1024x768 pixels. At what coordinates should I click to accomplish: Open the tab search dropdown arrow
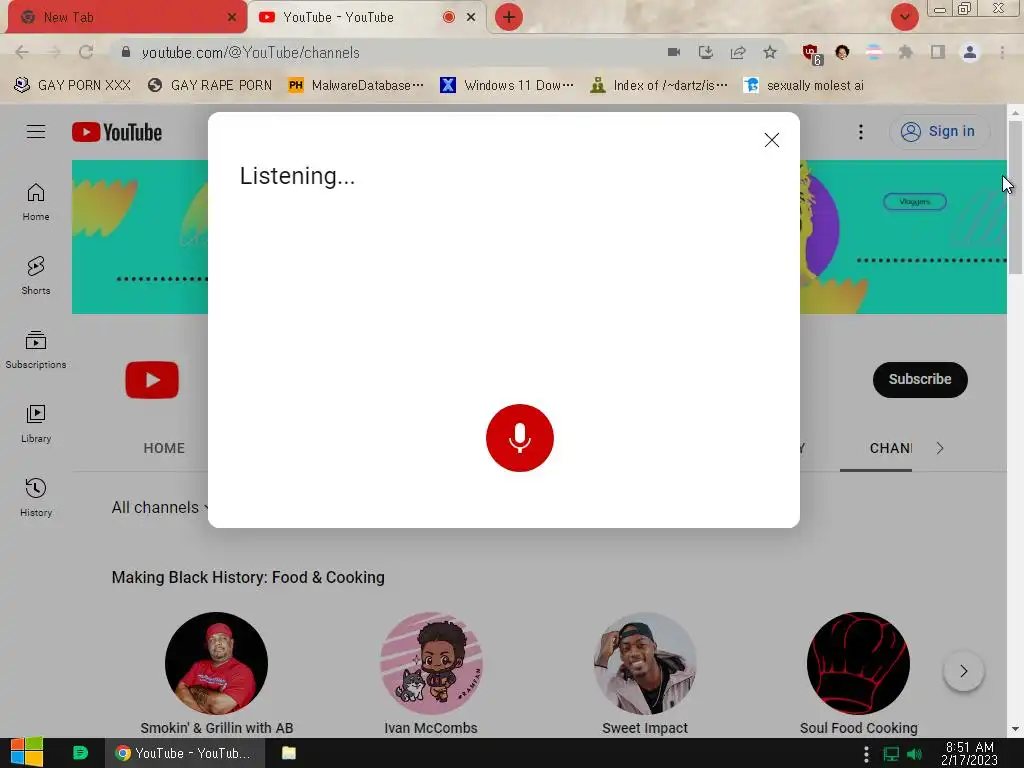(x=904, y=18)
